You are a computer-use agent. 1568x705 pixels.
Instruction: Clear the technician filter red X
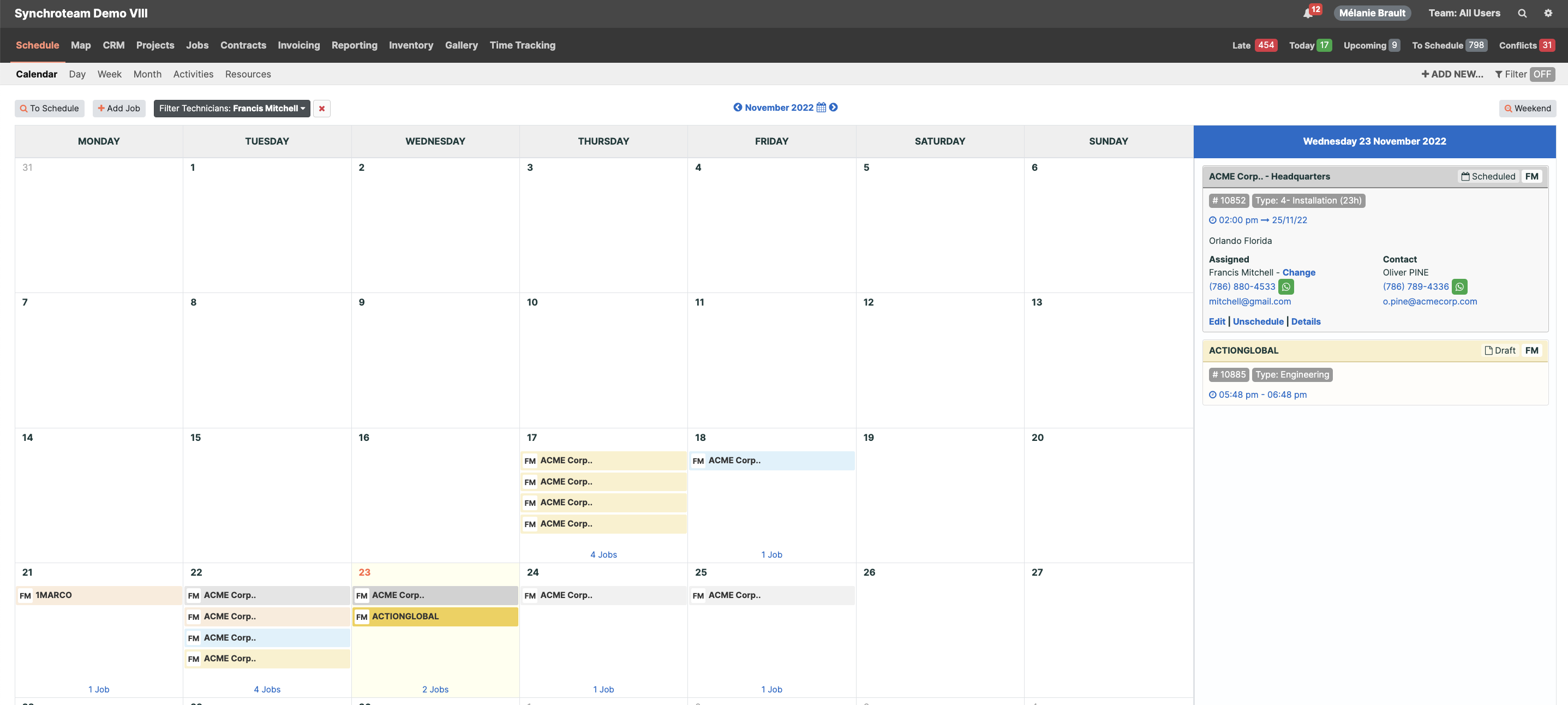pos(321,109)
